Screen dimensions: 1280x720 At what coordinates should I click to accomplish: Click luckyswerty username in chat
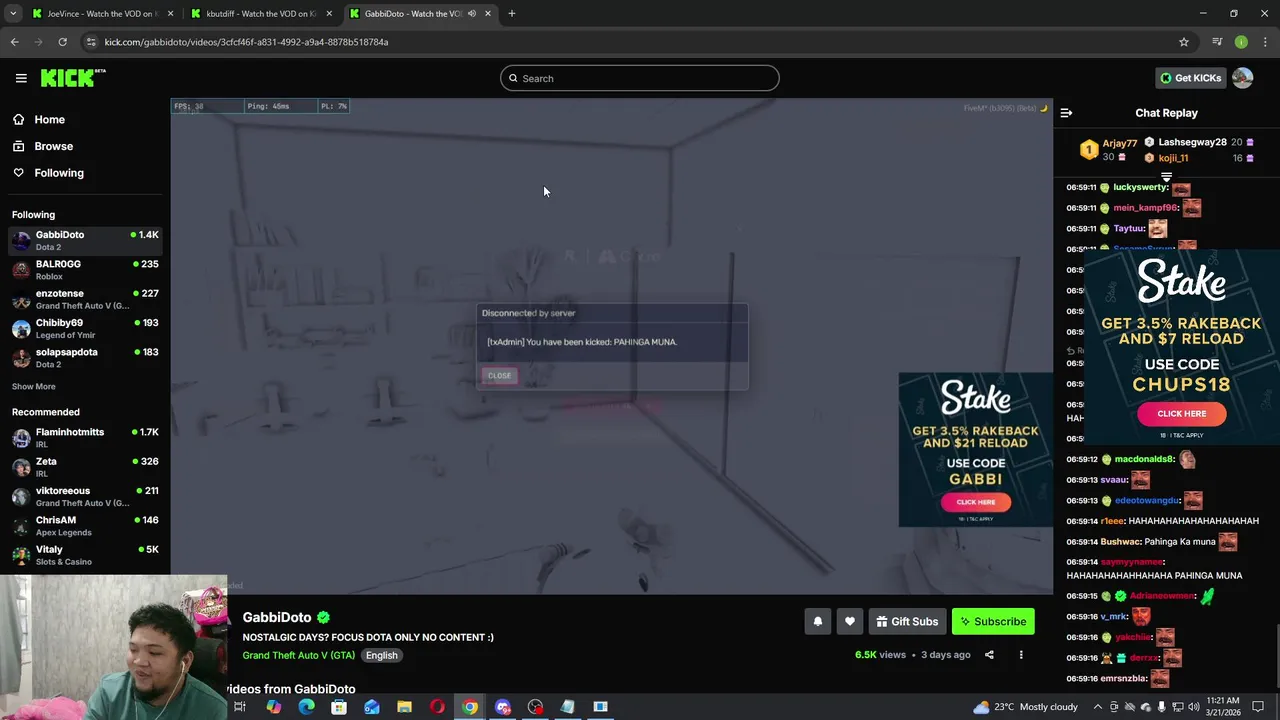[x=1140, y=188]
